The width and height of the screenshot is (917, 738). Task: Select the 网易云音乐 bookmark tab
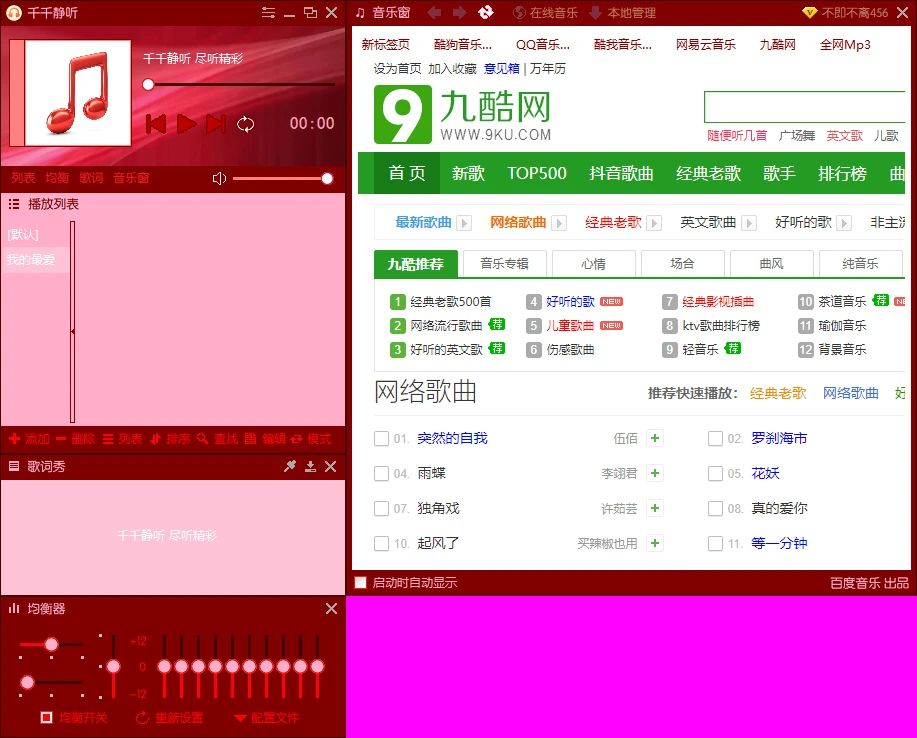(x=706, y=44)
